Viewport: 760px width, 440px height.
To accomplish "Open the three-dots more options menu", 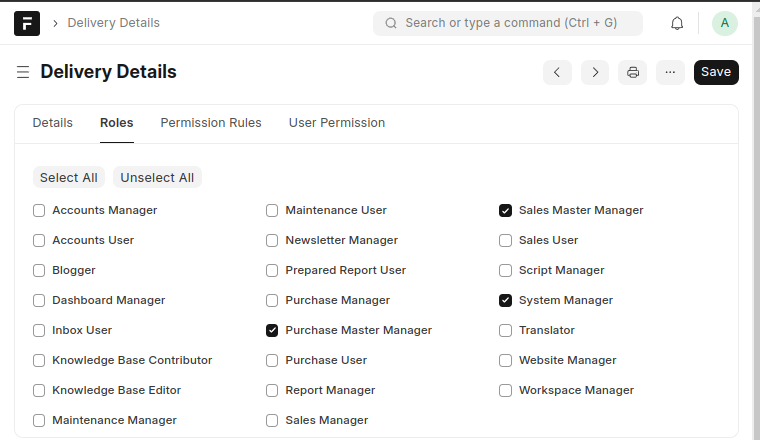I will click(x=670, y=72).
